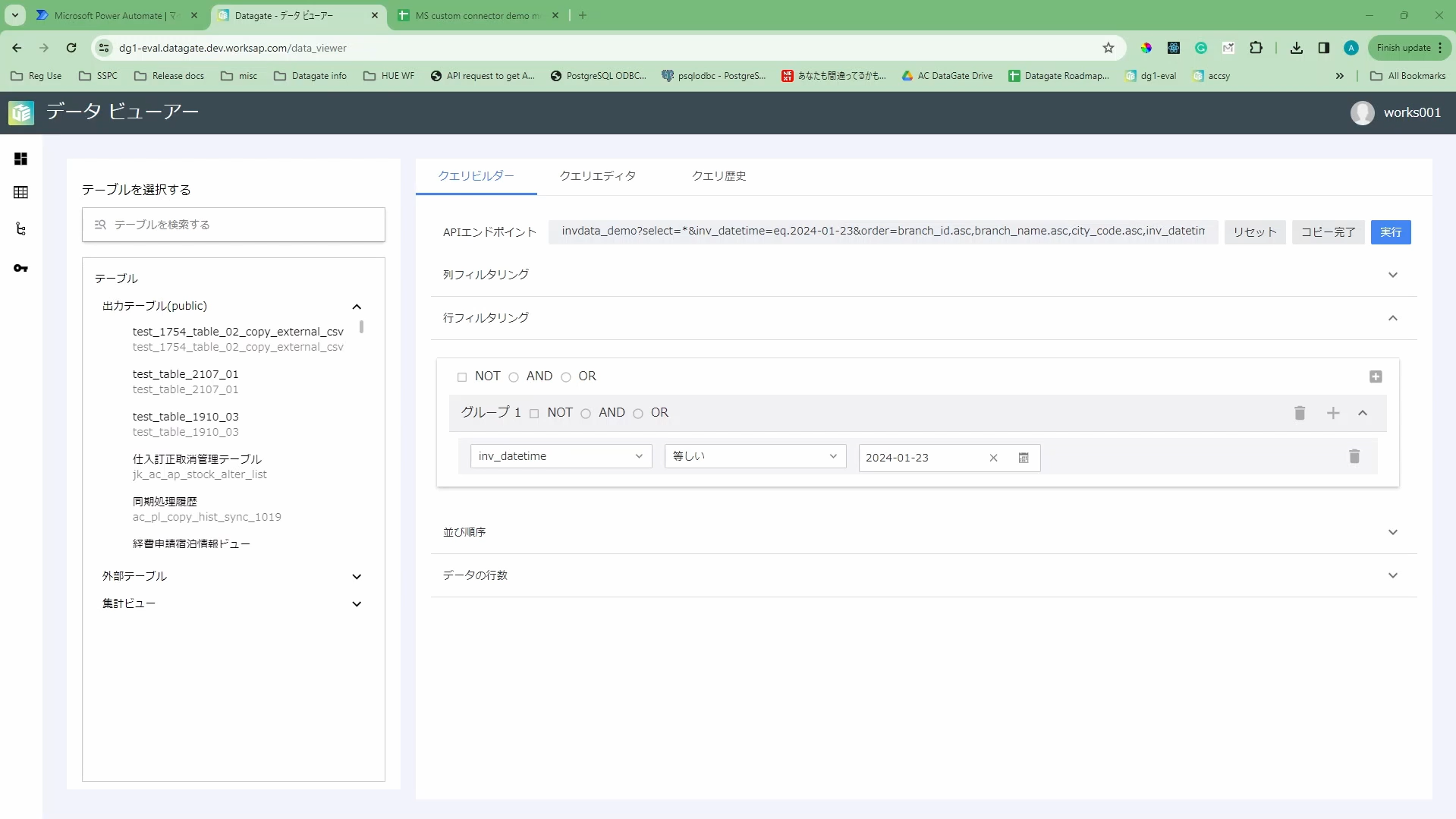The image size is (1456, 819).
Task: Select the table view icon in the sidebar
Action: tap(20, 192)
